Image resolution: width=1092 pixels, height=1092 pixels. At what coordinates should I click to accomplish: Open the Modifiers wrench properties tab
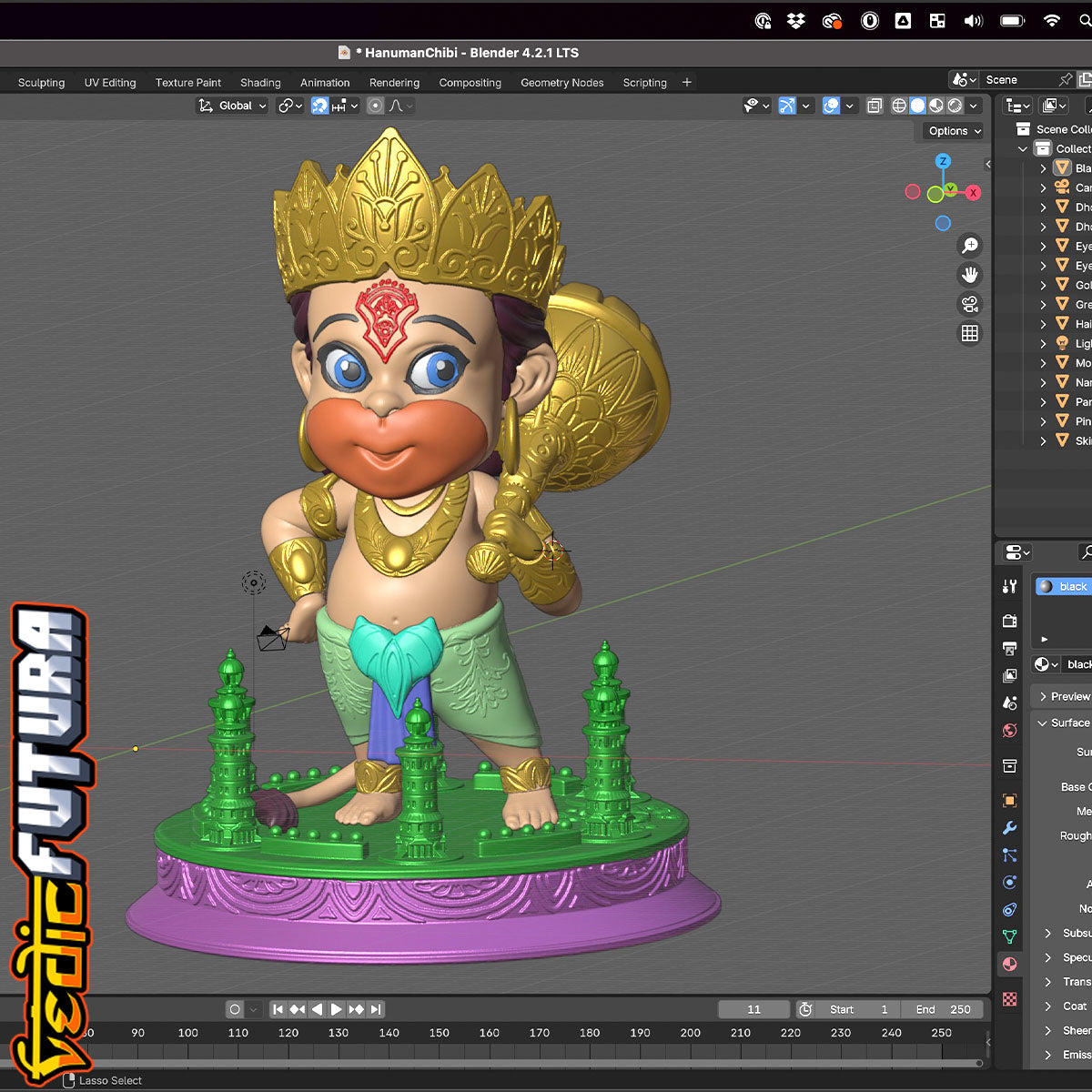(1009, 828)
